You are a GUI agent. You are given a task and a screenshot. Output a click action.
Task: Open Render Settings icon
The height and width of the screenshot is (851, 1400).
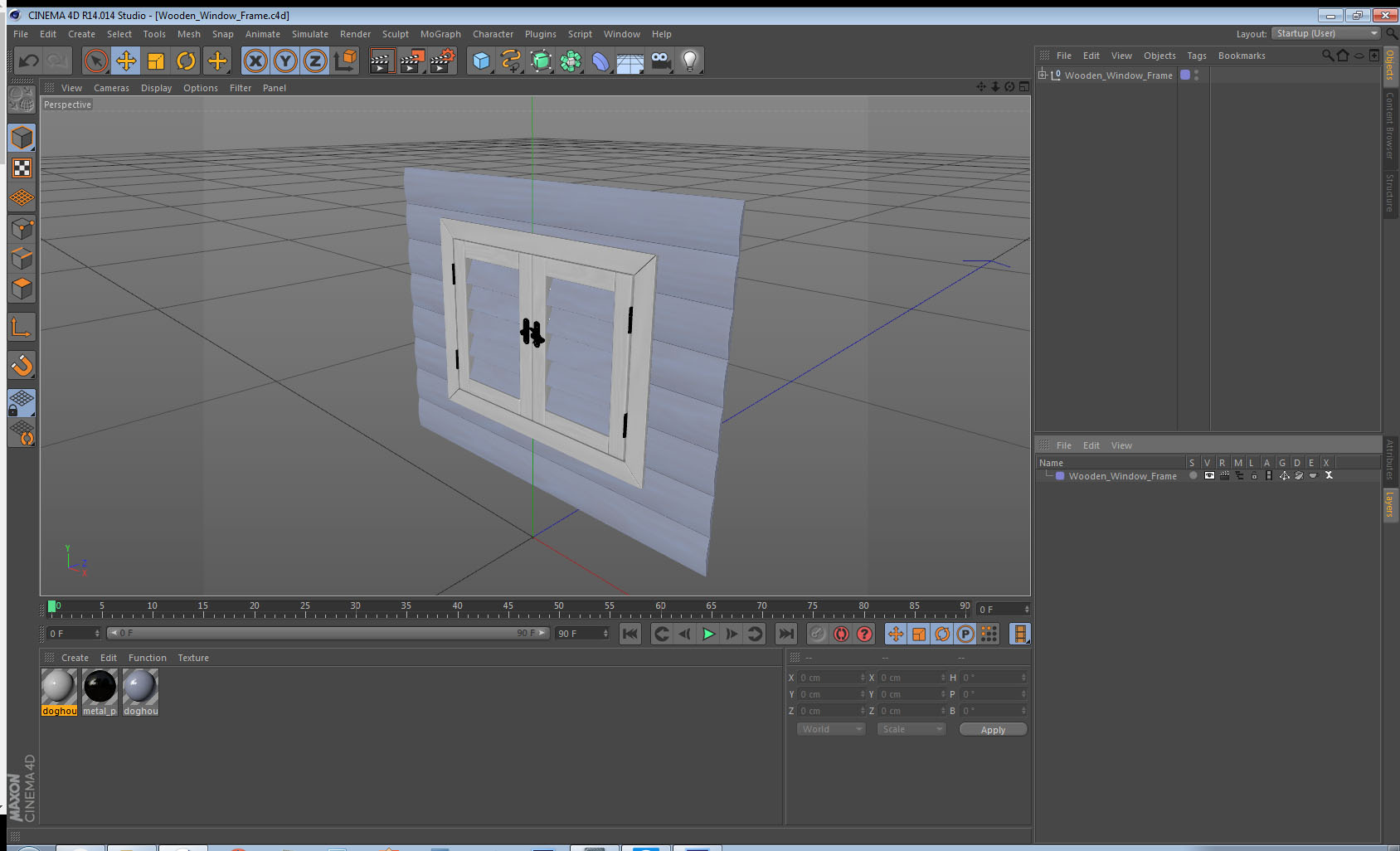443,61
